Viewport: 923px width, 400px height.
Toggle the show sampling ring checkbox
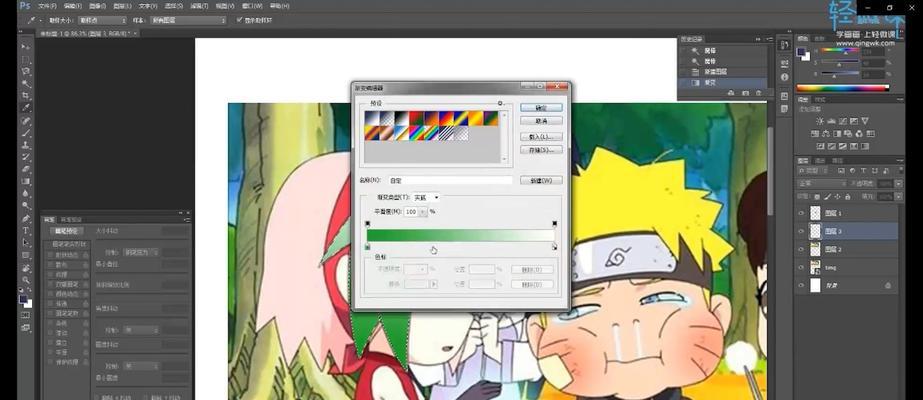pos(239,19)
